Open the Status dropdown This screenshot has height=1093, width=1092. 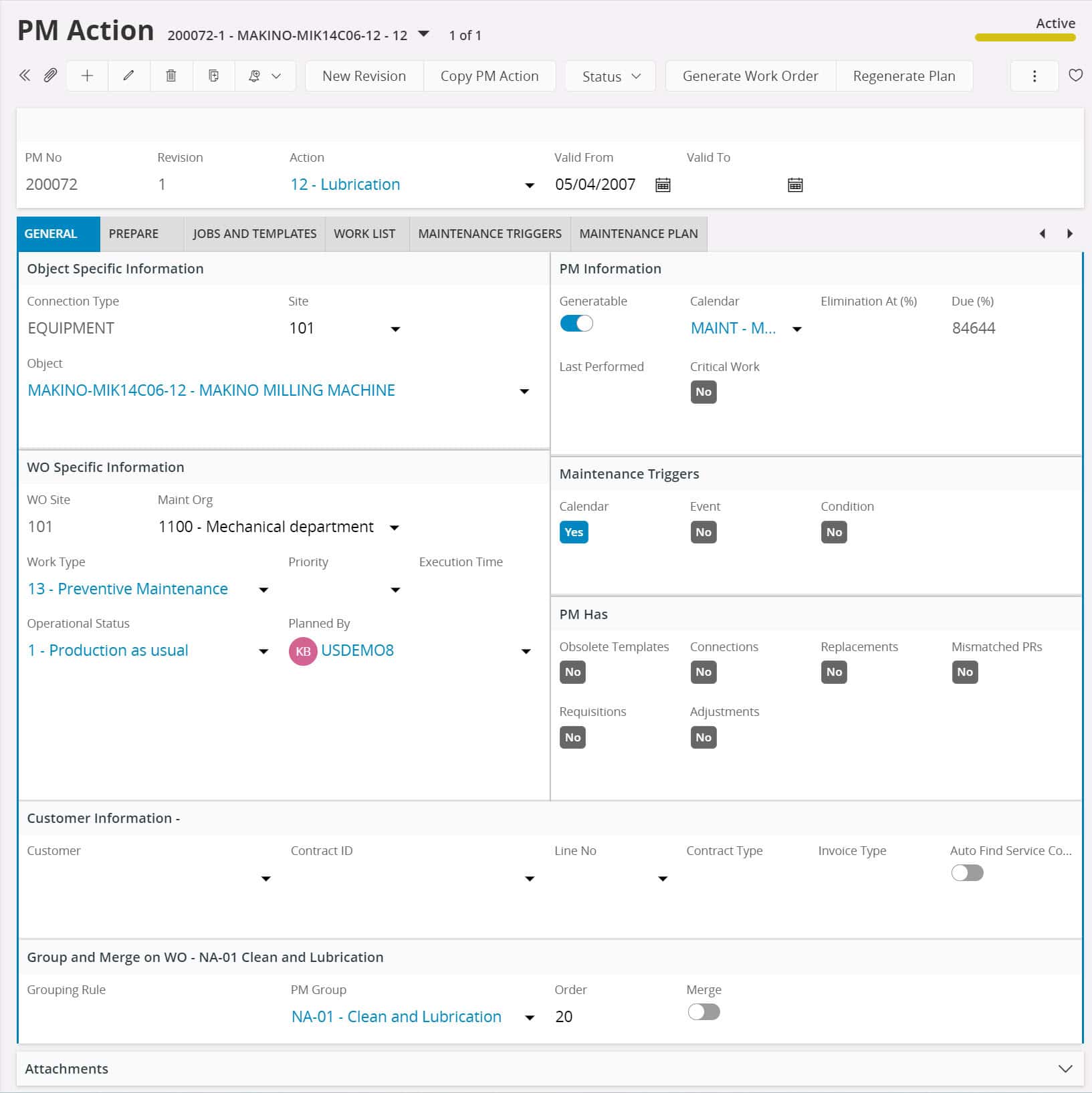610,76
